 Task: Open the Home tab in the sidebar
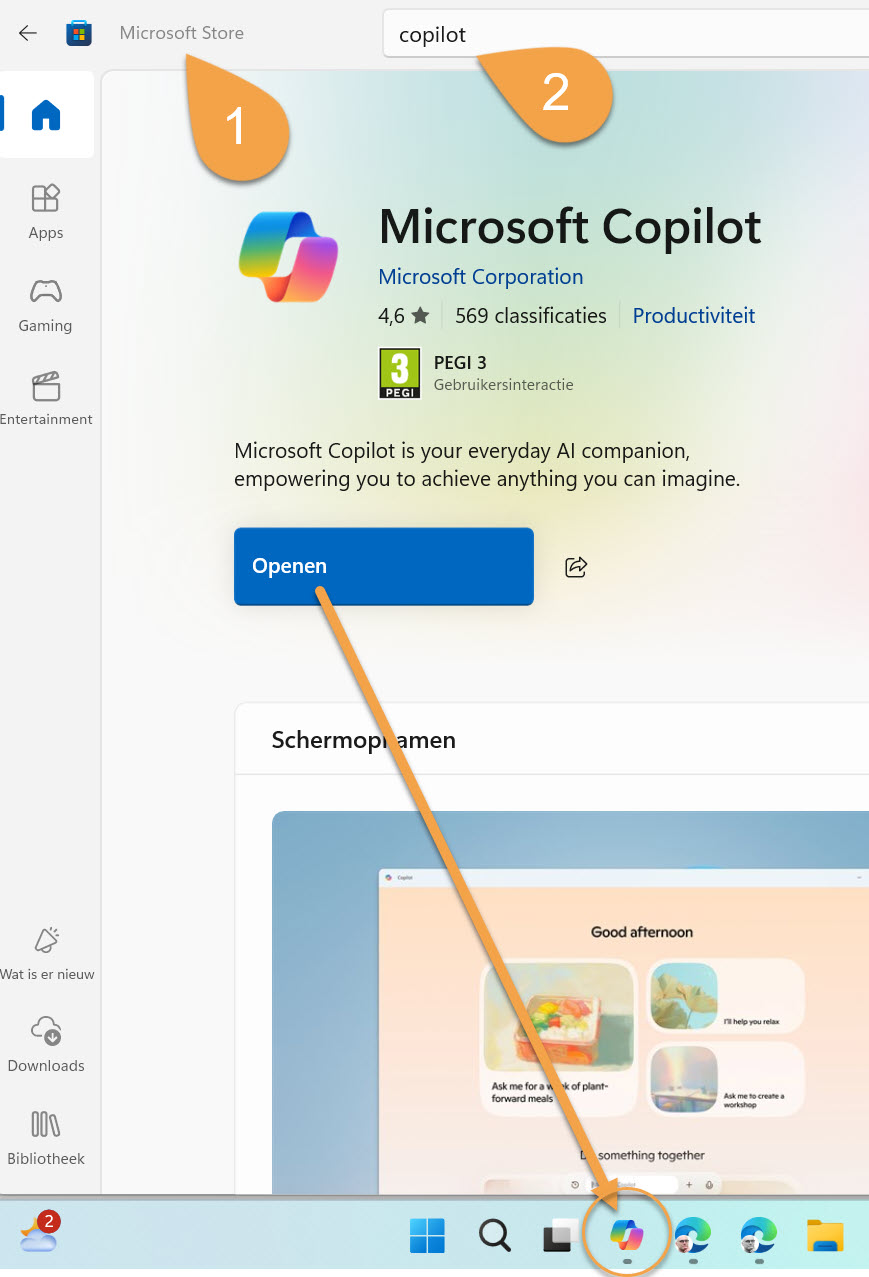(x=46, y=115)
